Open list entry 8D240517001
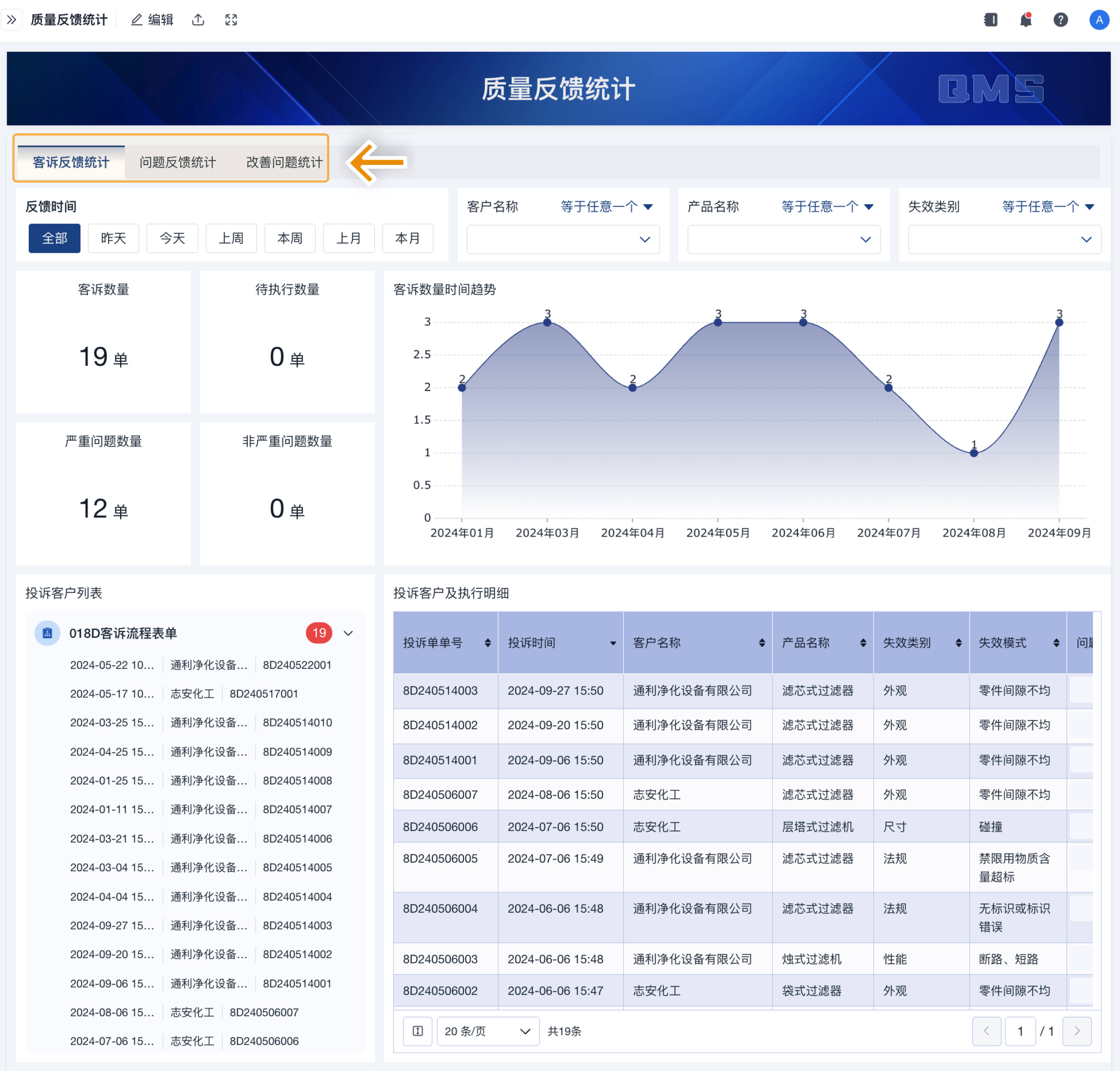This screenshot has height=1071, width=1120. pos(185,694)
